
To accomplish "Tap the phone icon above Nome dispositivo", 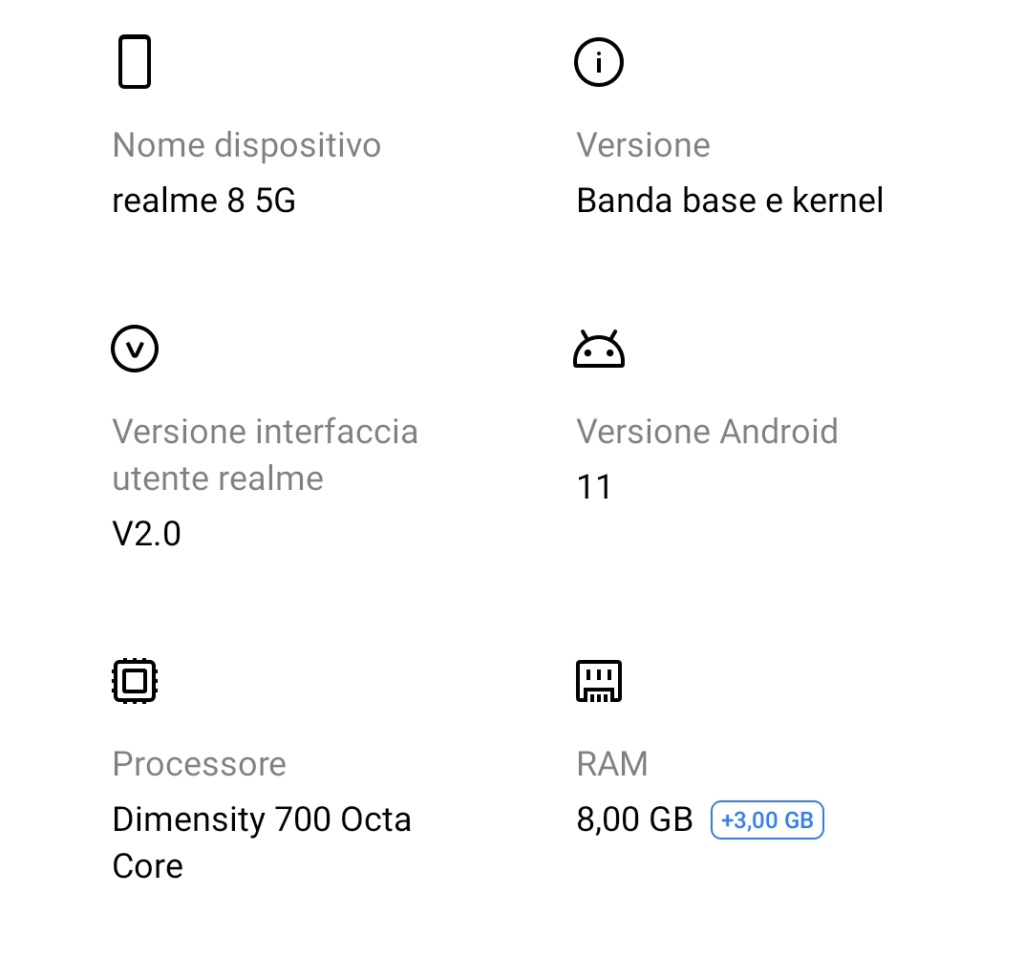I will click(135, 61).
